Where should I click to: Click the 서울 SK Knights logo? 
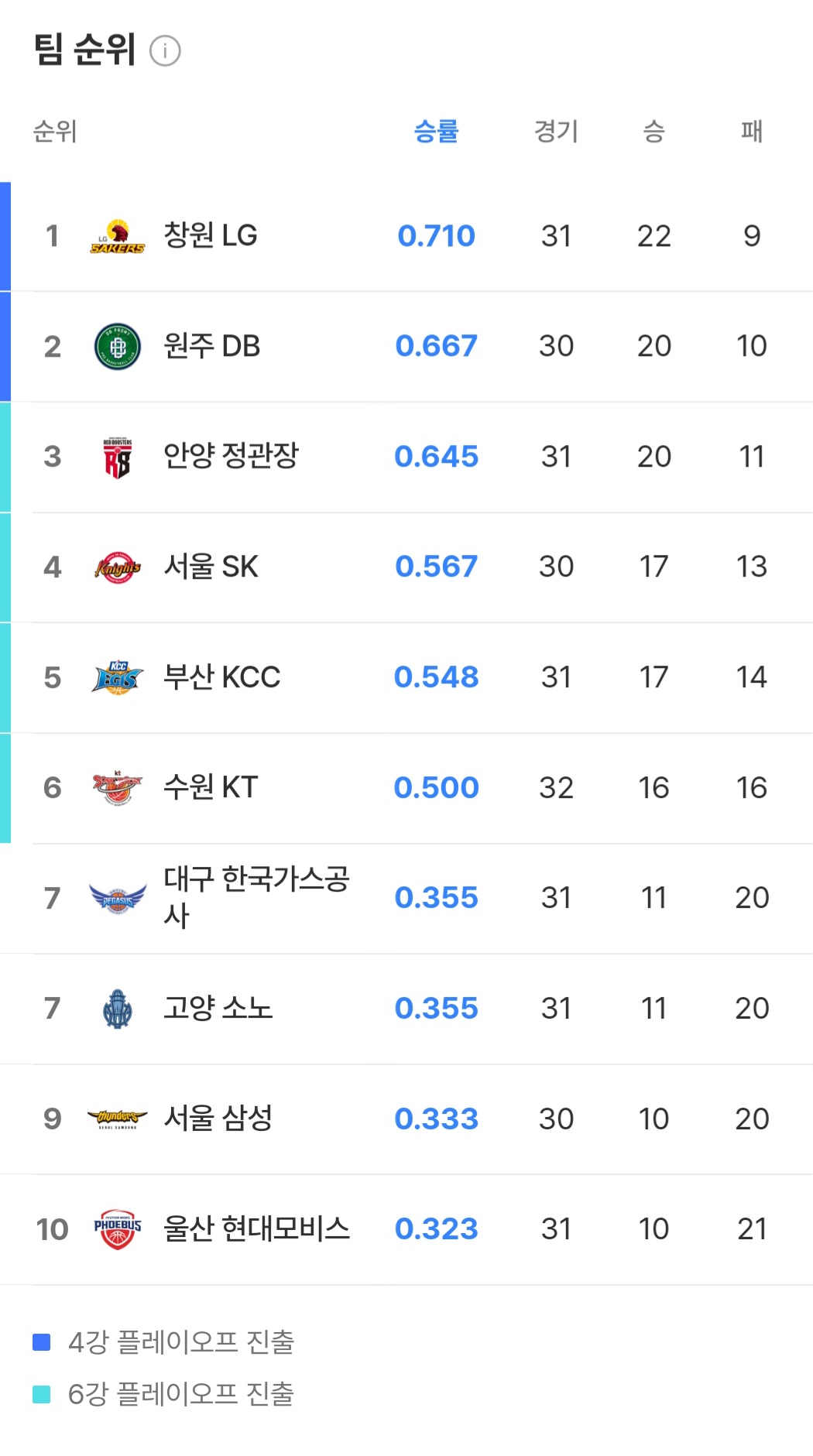118,567
